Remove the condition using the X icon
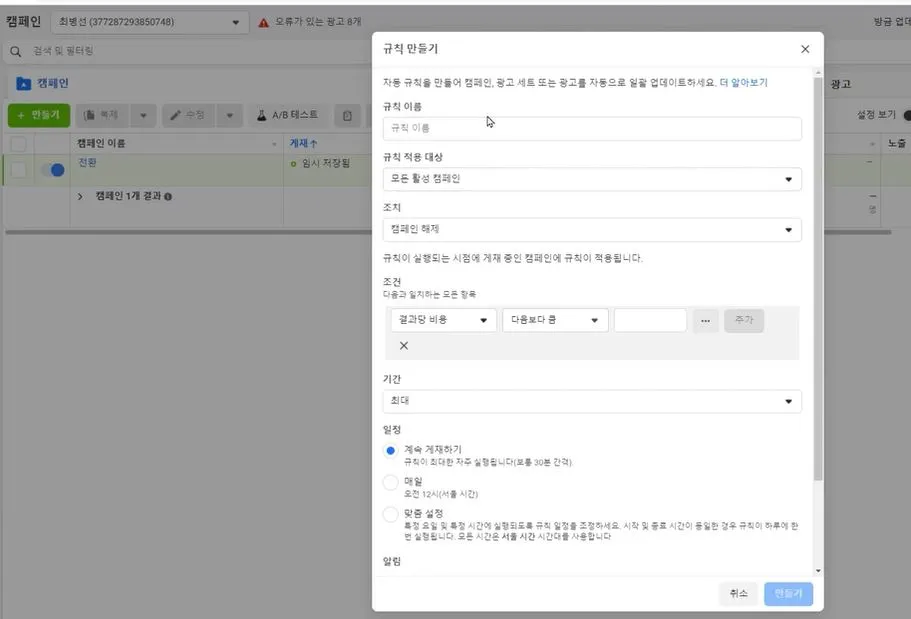This screenshot has height=619, width=911. (404, 344)
